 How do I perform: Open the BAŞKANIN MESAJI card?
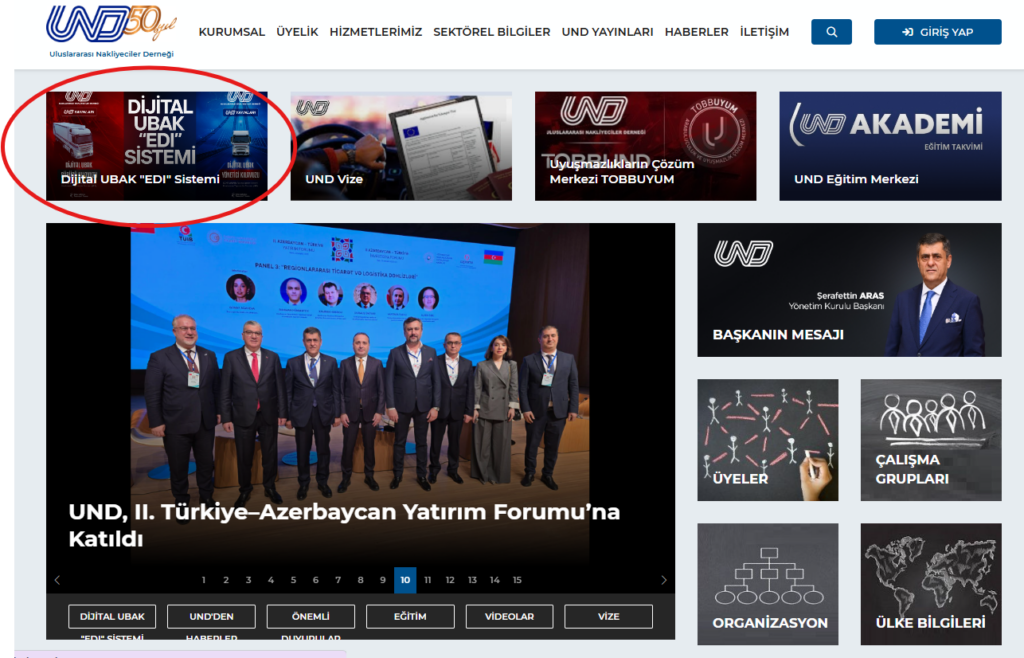pyautogui.click(x=849, y=290)
